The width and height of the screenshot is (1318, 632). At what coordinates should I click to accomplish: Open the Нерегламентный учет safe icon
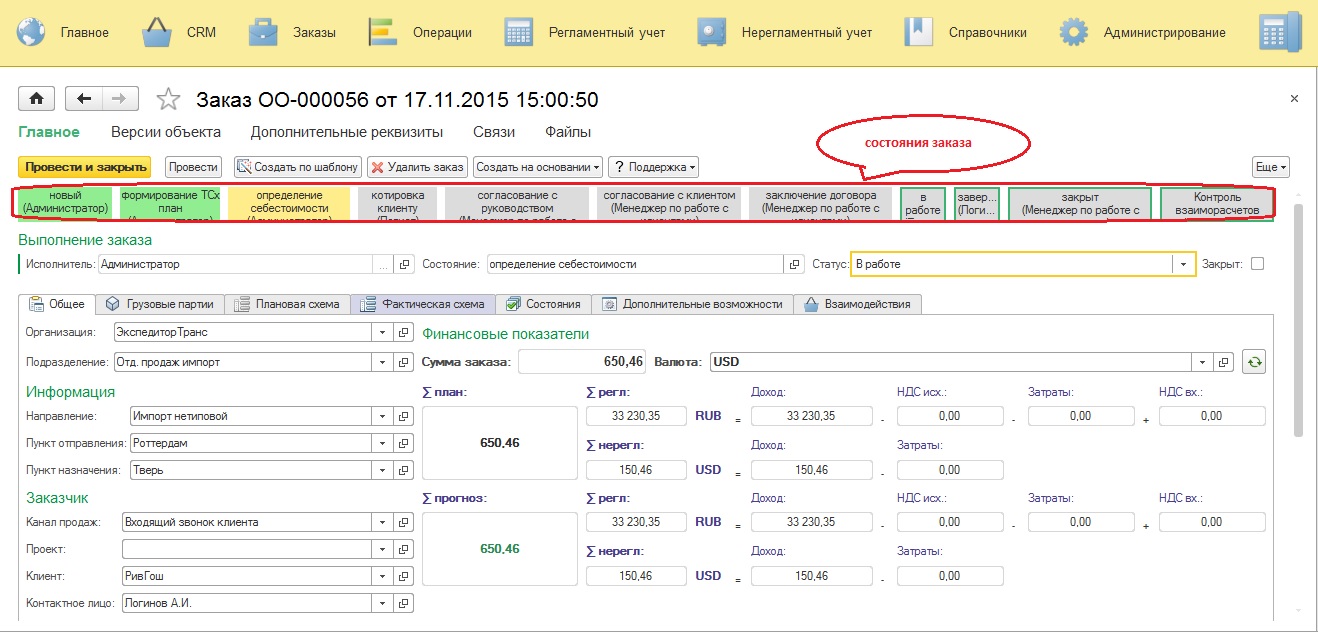tap(712, 32)
